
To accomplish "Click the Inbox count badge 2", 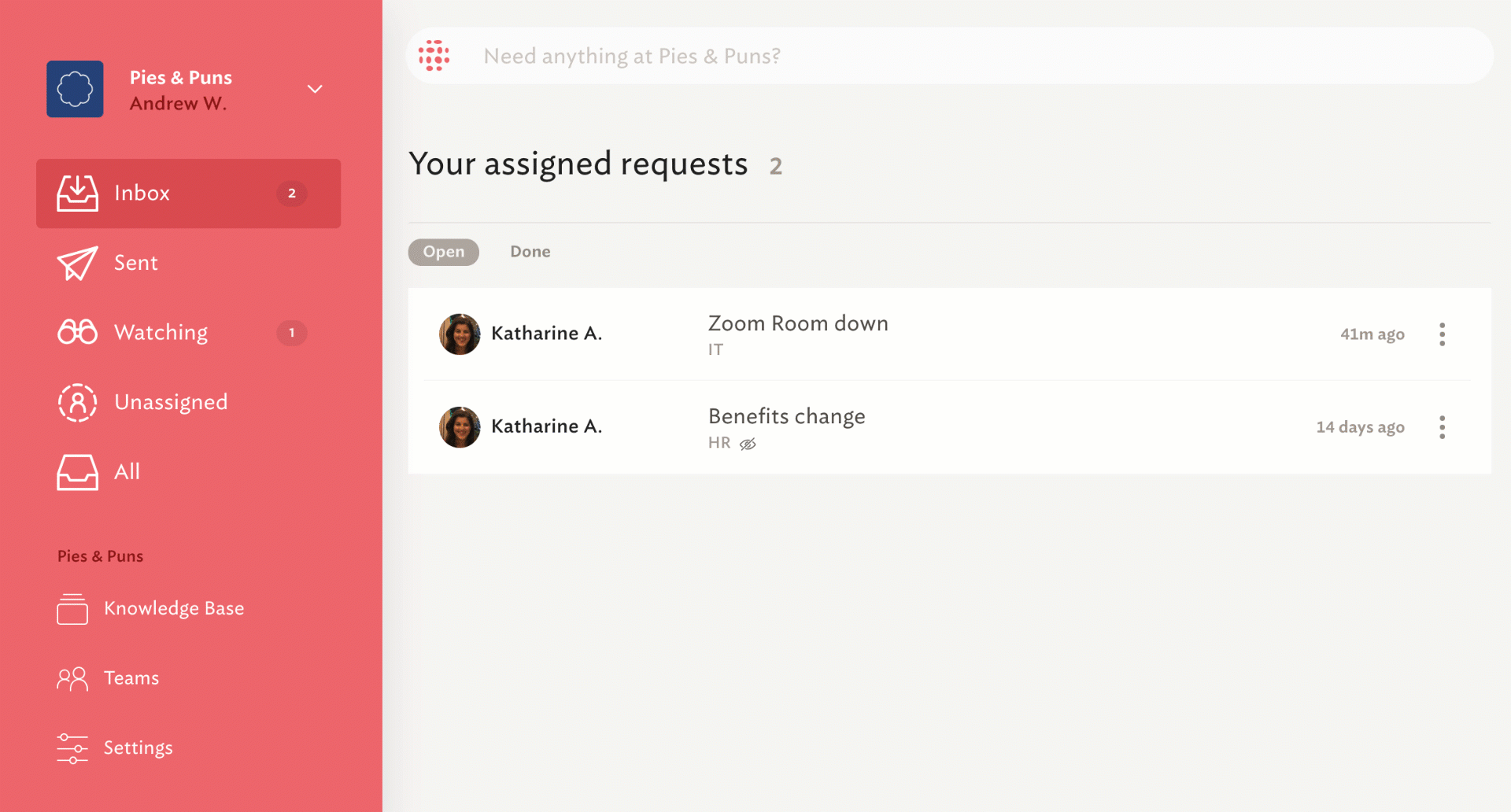I will point(292,194).
